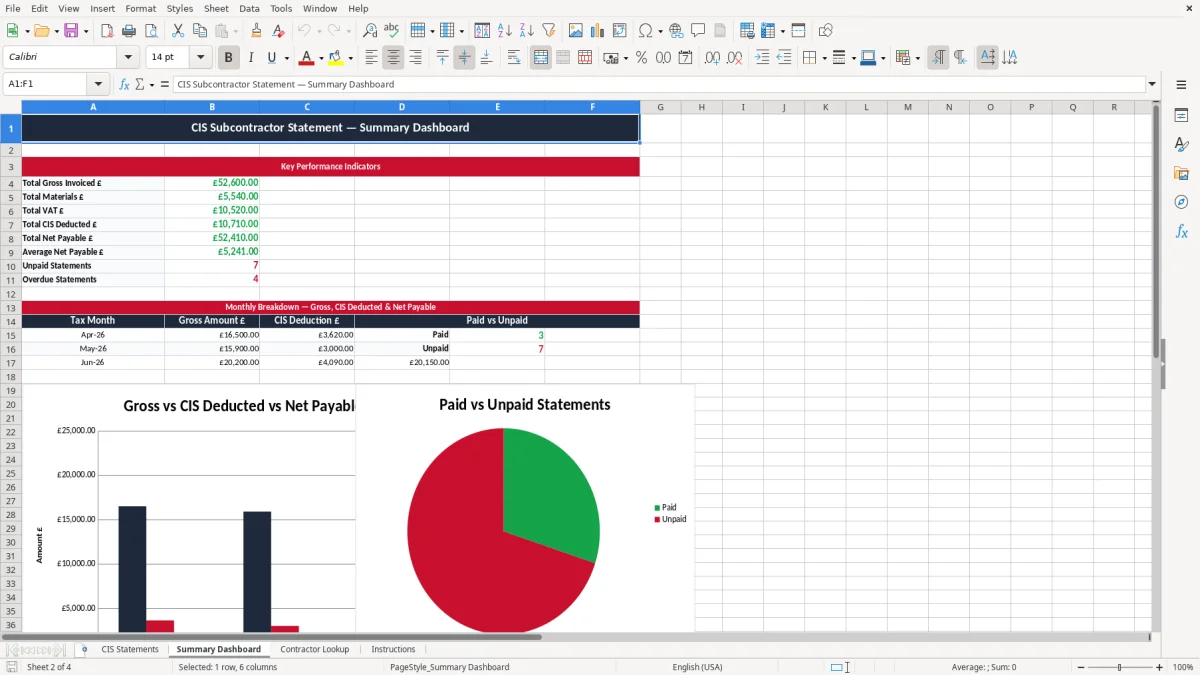The image size is (1200, 675).
Task: Click the Add Decimal Place icon
Action: pos(712,58)
